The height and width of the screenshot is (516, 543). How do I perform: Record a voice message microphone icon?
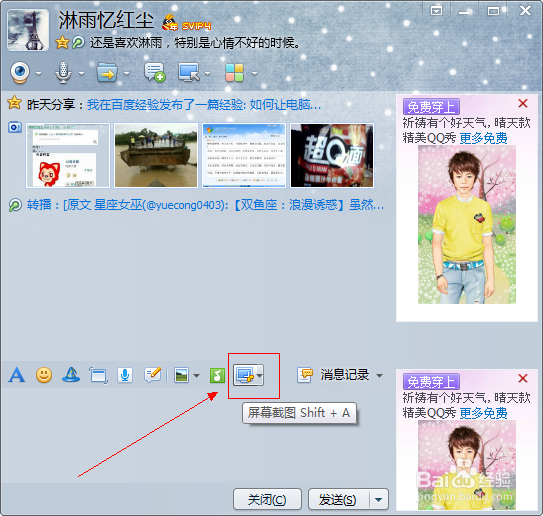coord(125,375)
